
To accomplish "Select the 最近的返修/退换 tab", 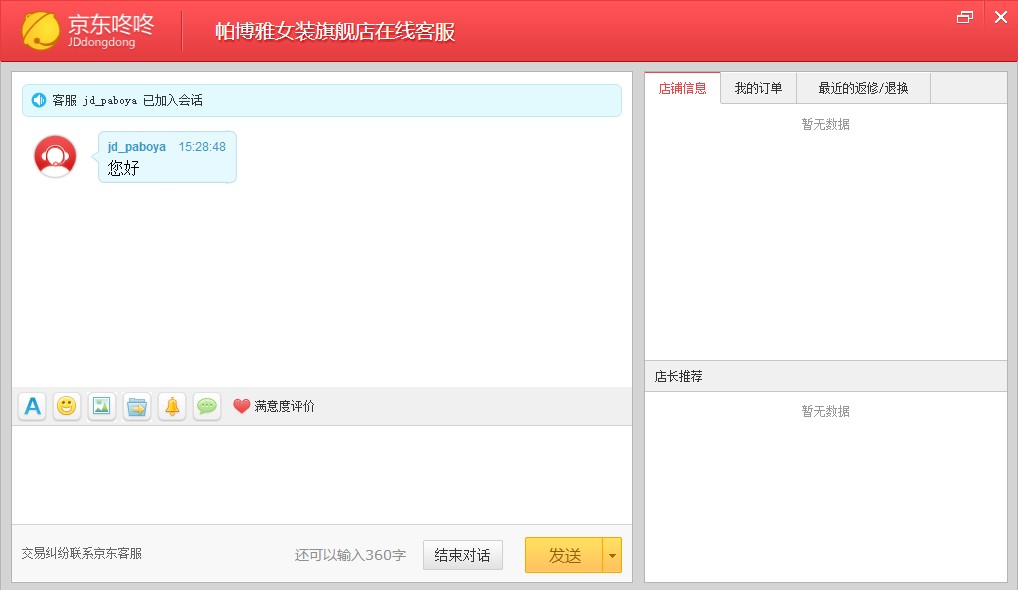I will pyautogui.click(x=863, y=88).
